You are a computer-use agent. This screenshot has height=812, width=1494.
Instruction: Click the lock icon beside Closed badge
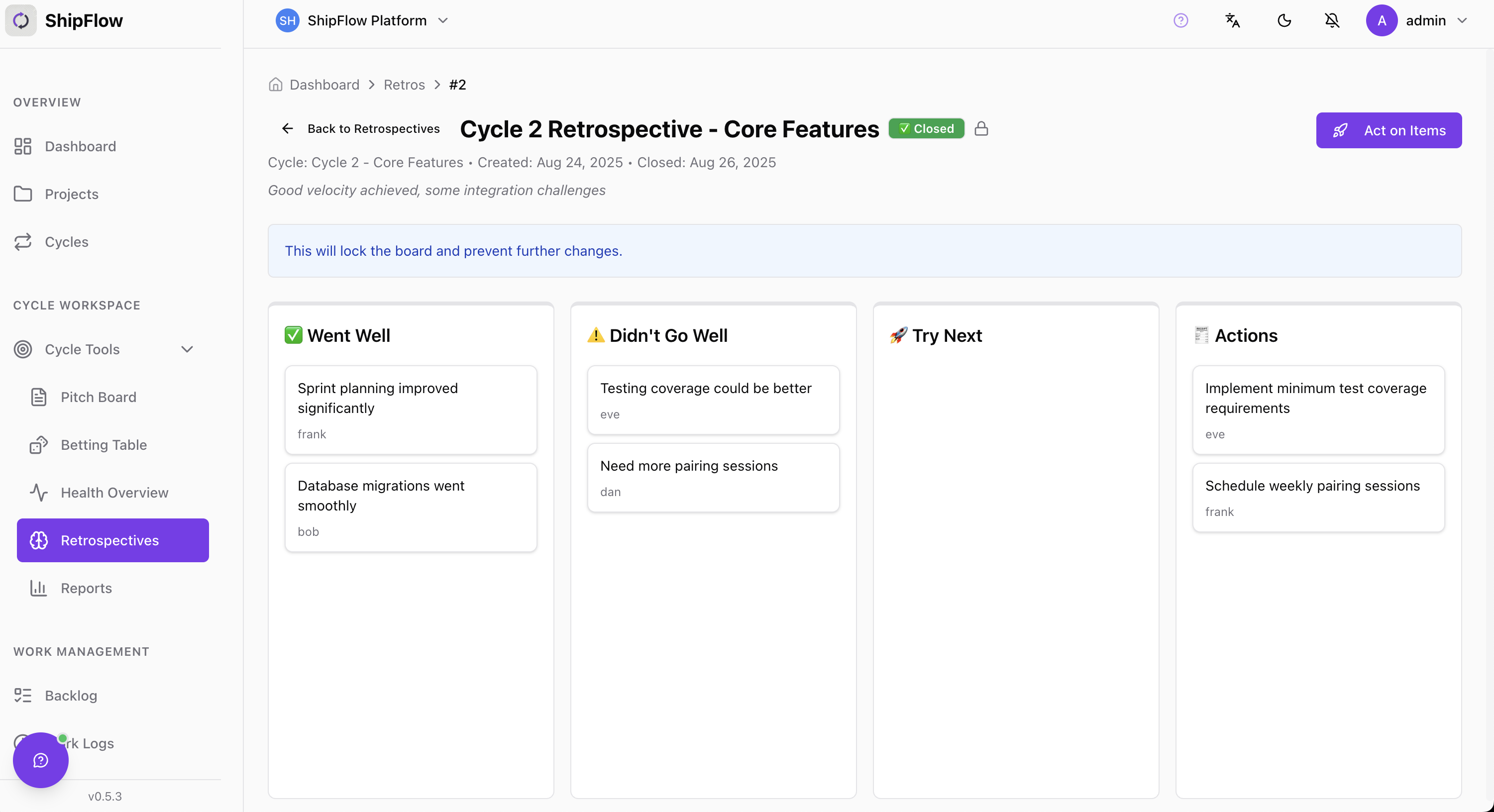pos(981,129)
